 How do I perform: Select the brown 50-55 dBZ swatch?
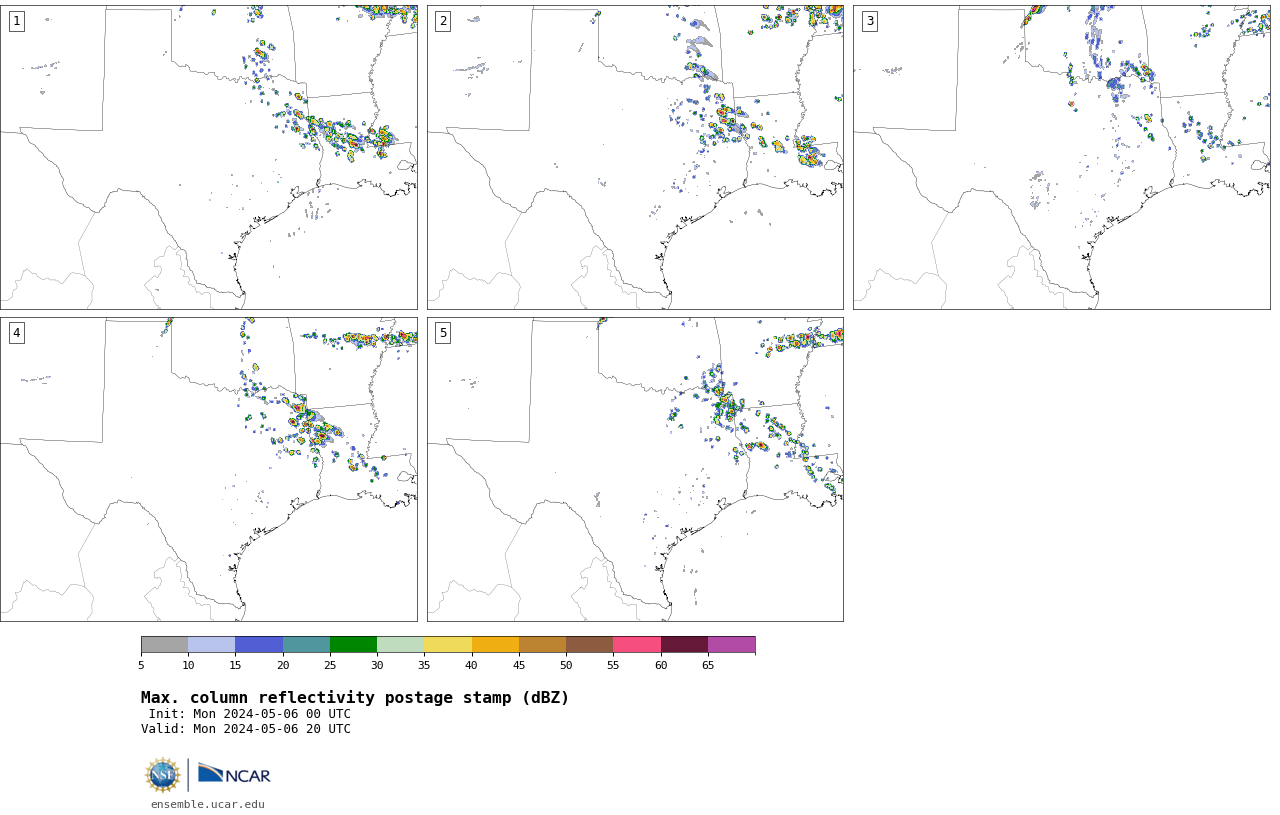(x=590, y=644)
